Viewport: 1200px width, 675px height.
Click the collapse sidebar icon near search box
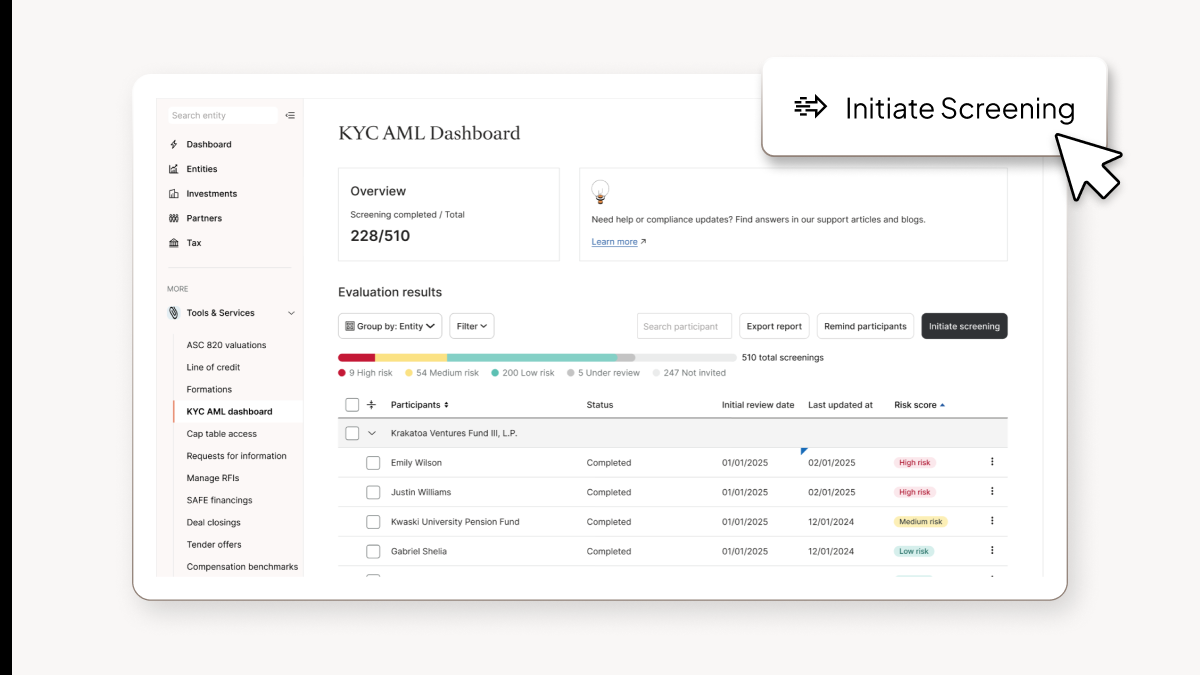290,115
